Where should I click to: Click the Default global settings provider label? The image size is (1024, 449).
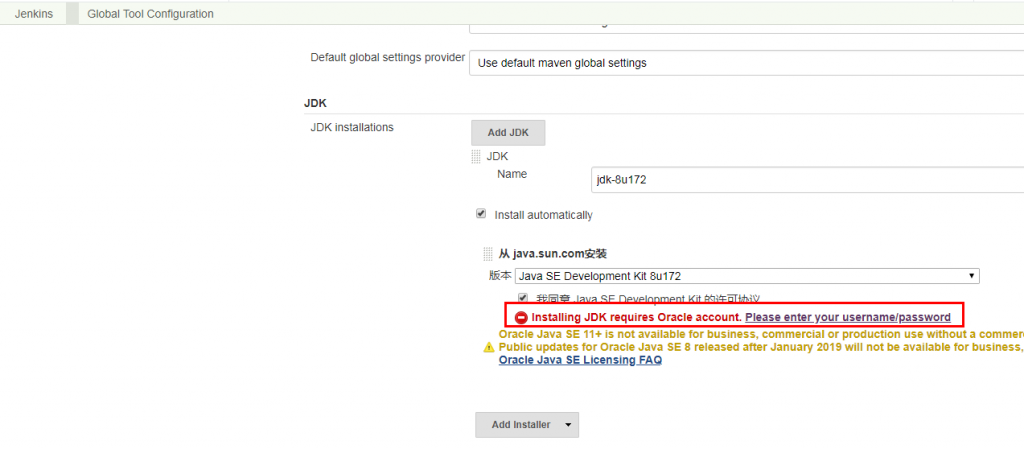[x=387, y=57]
